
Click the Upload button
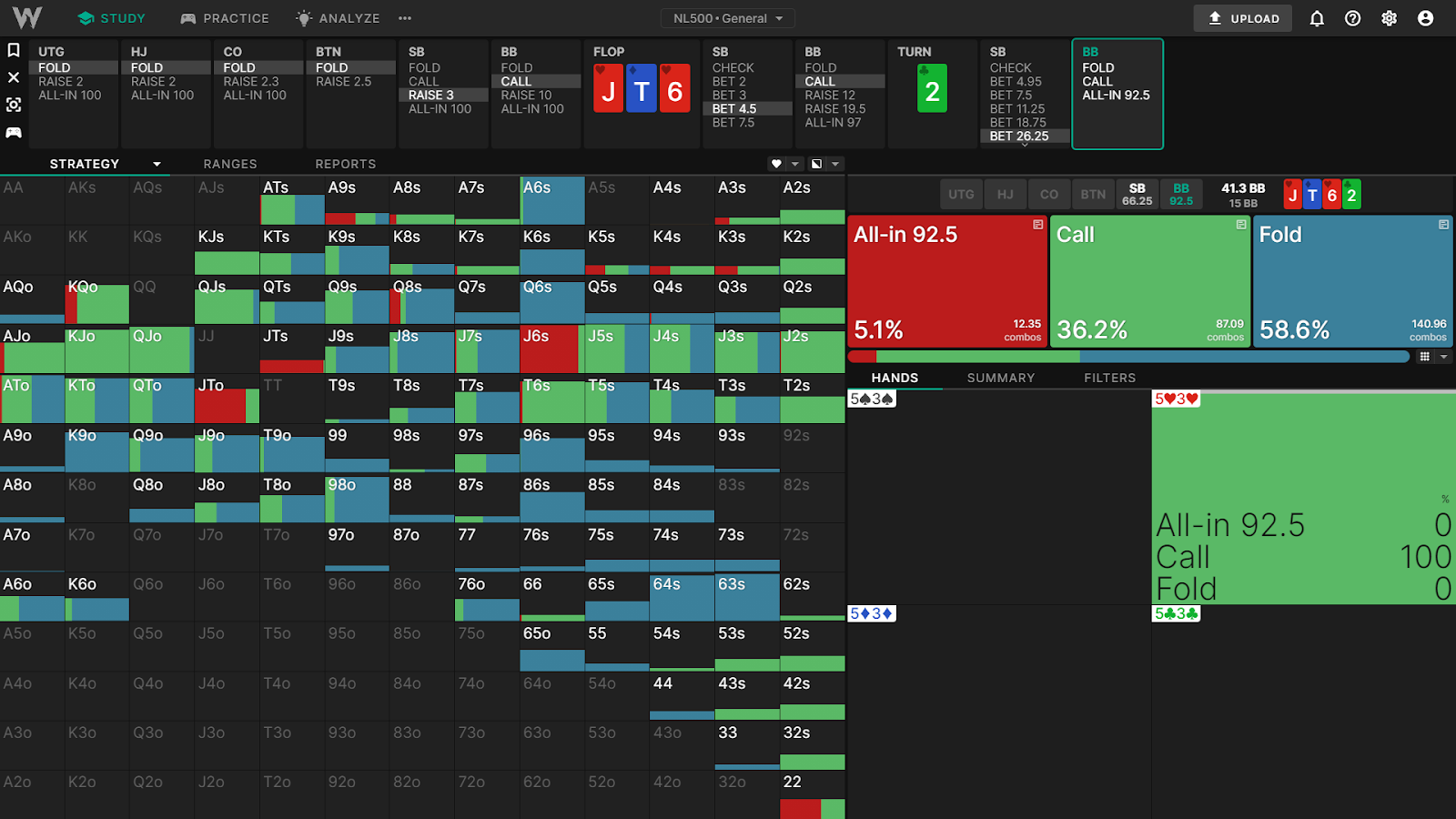pos(1242,18)
